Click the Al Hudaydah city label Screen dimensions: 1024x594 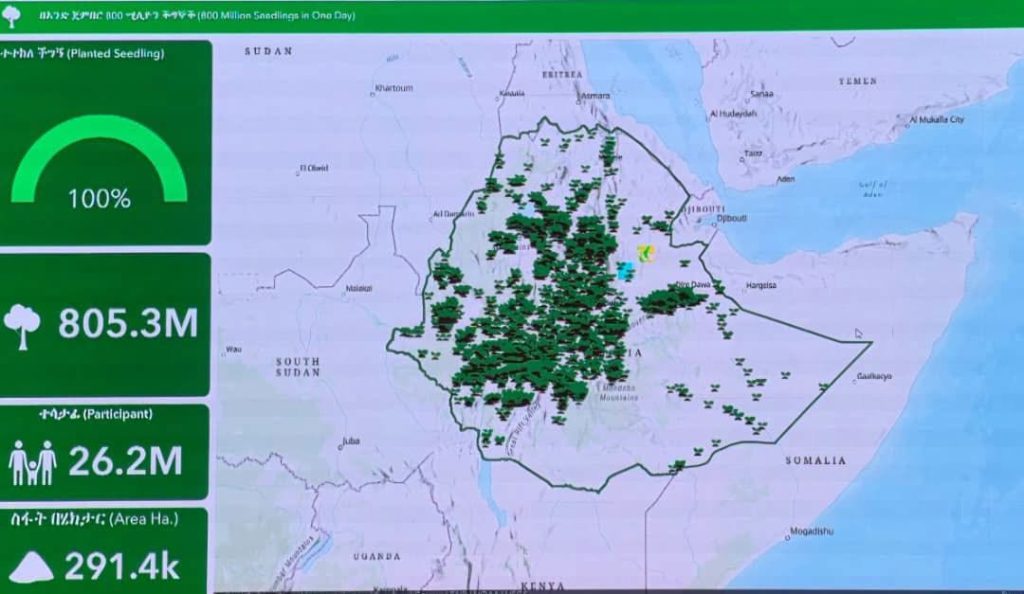click(733, 114)
